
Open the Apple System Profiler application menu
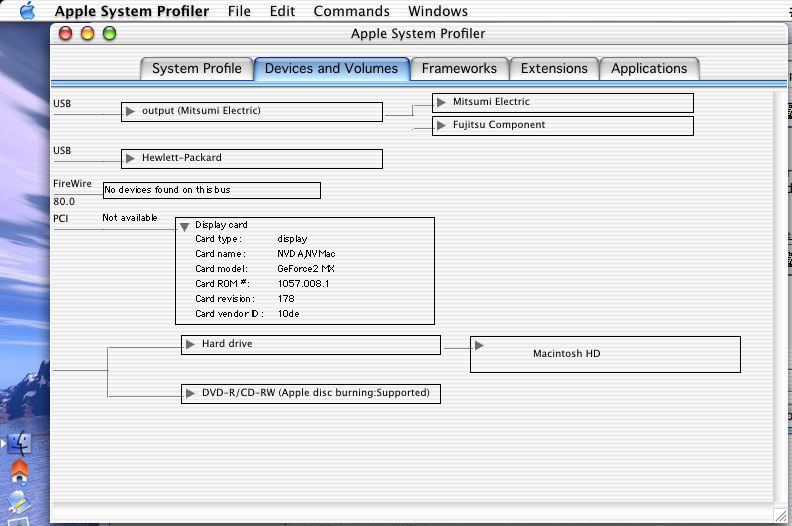(131, 11)
